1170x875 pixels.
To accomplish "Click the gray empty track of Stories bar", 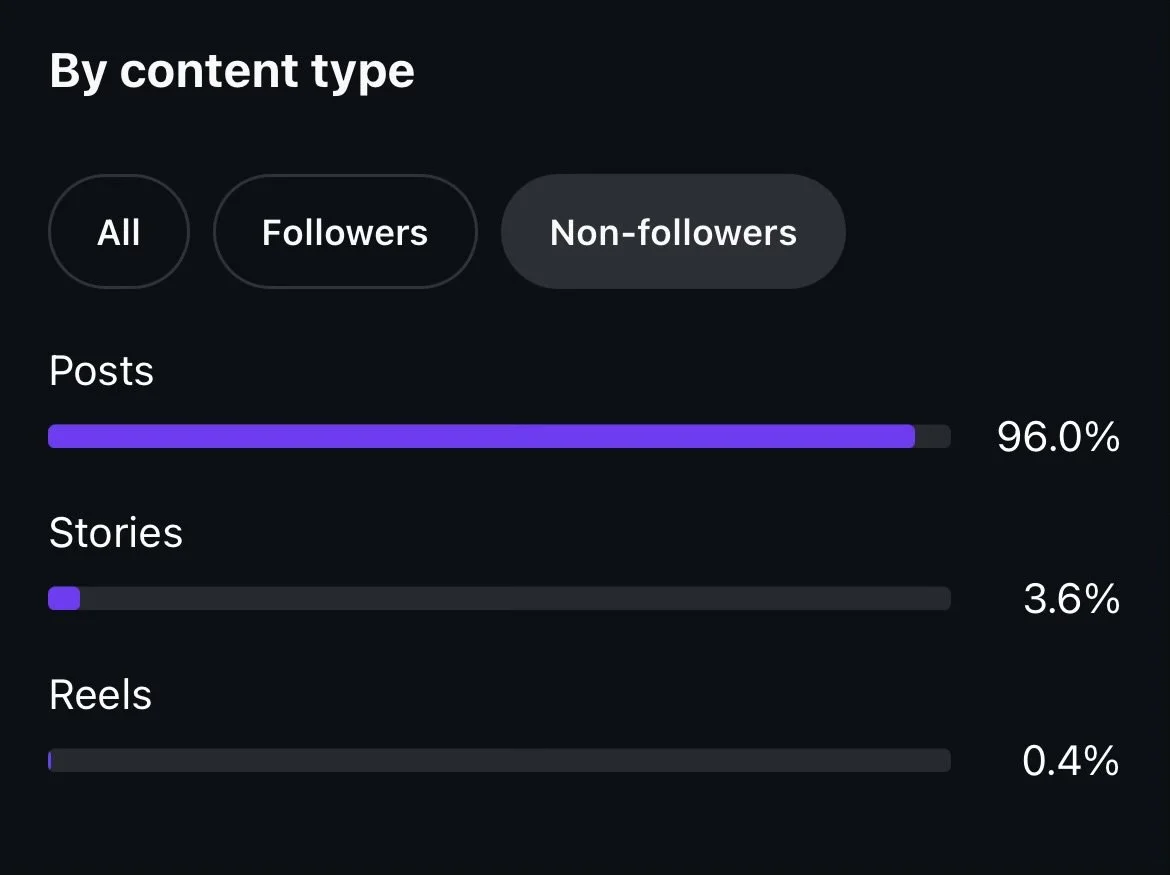I will click(515, 598).
